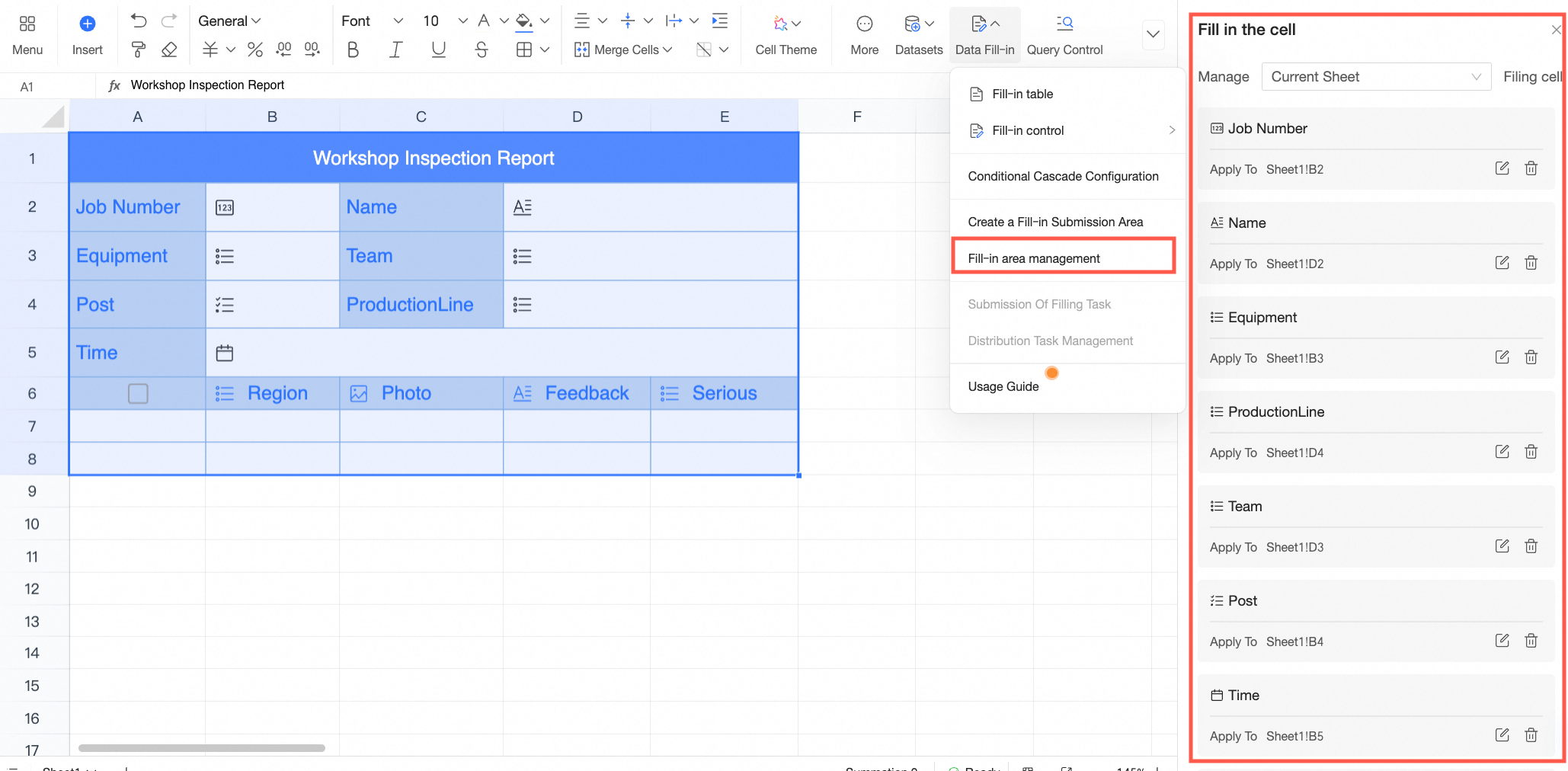Click vertical alignment icon
The image size is (1568, 771).
pyautogui.click(x=628, y=21)
